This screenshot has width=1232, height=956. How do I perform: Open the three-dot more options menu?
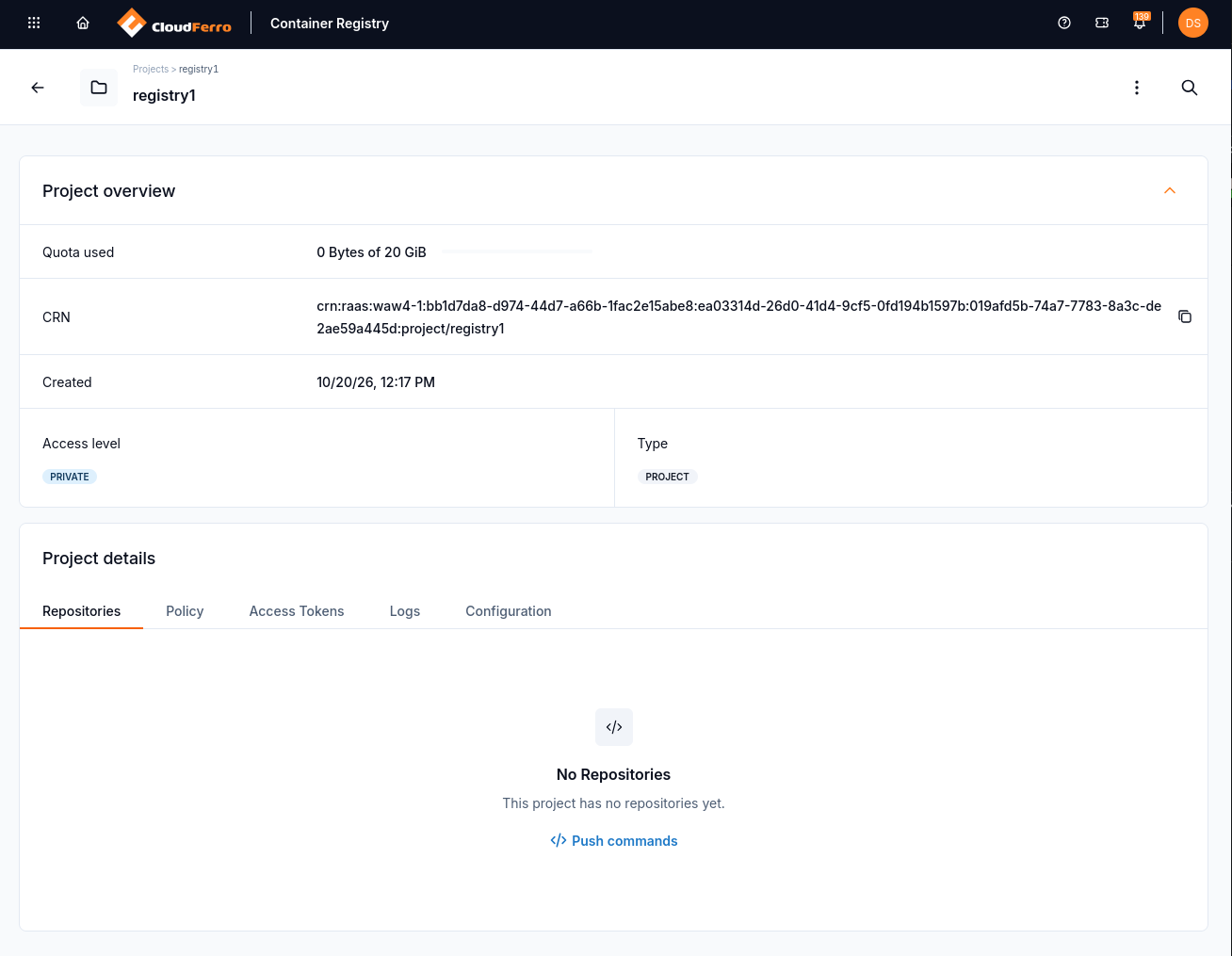[x=1137, y=88]
